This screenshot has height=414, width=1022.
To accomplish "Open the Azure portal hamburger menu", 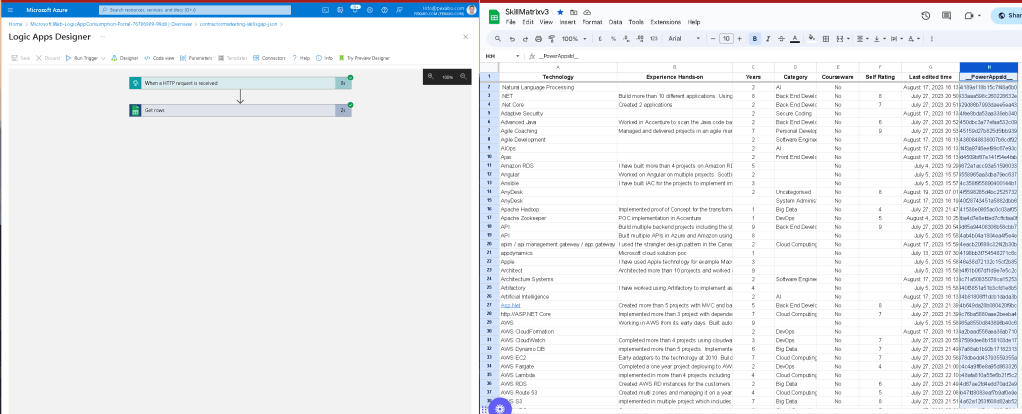I will pyautogui.click(x=10, y=10).
